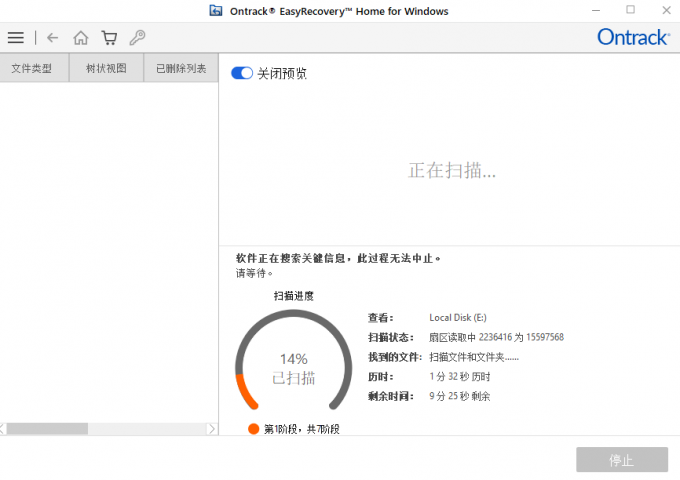The image size is (680, 480).
Task: Click the 第1阶段, 共7阶段 label
Action: coord(302,429)
